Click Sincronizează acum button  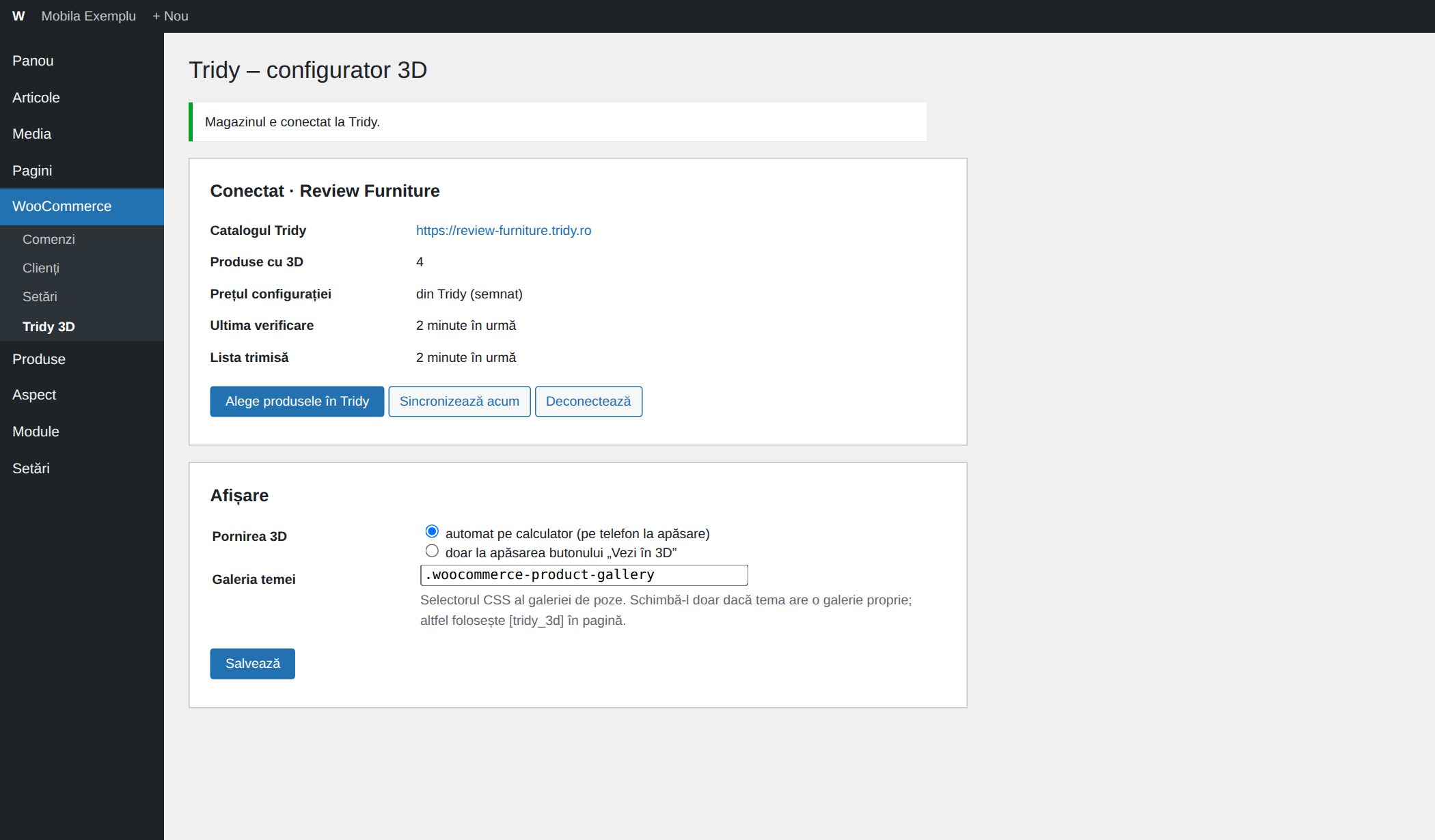[x=459, y=402]
